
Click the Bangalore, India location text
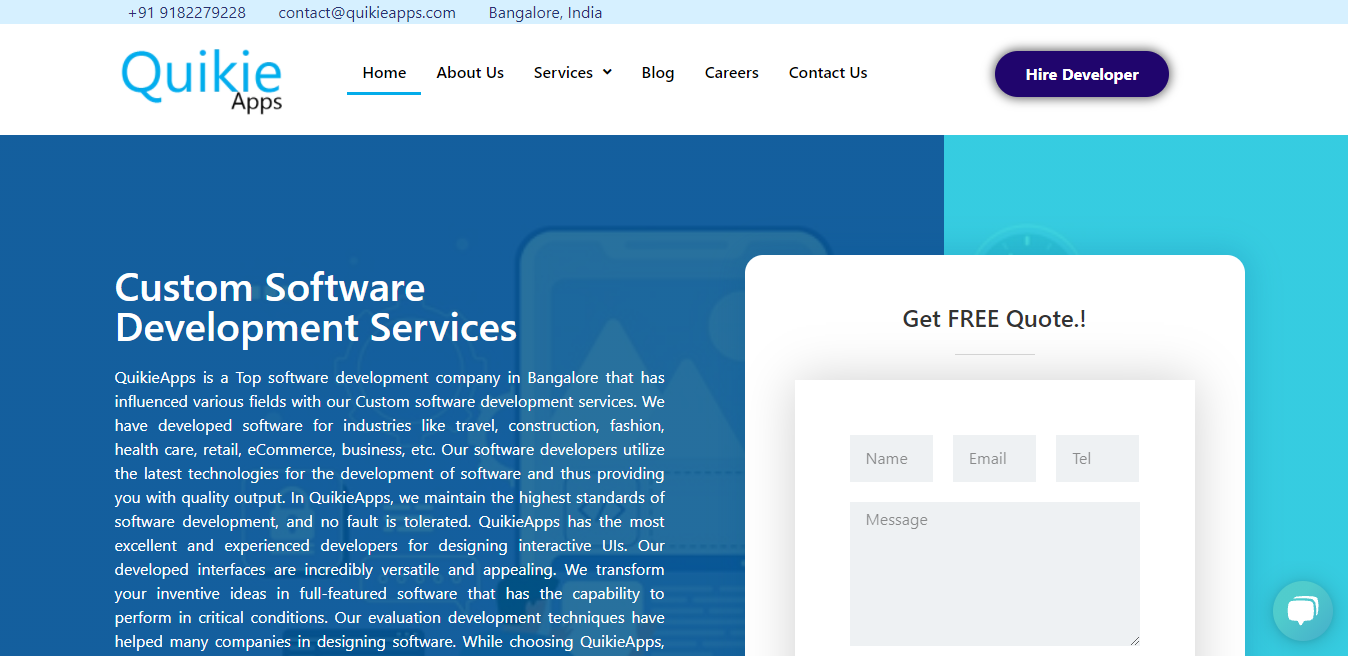[x=545, y=13]
